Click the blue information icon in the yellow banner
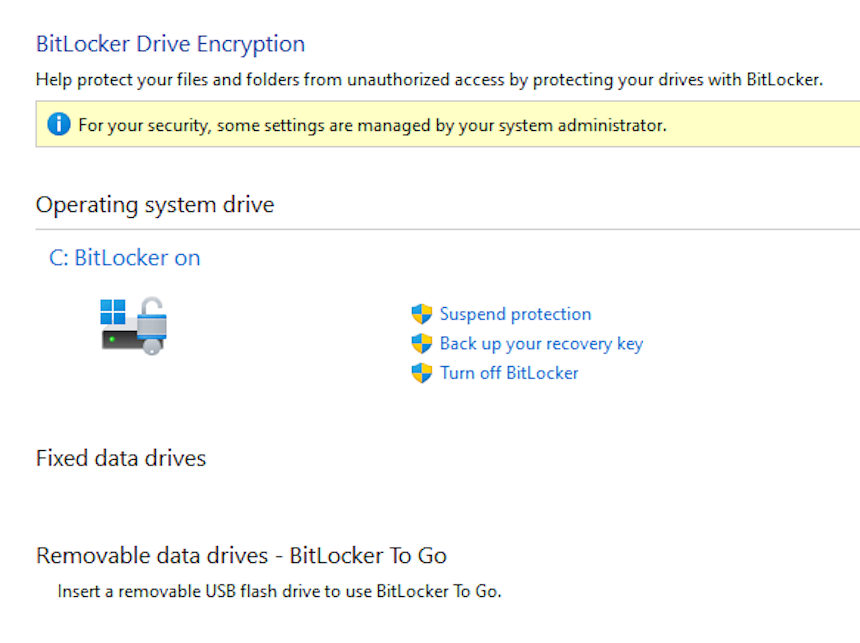The width and height of the screenshot is (860, 643). [x=59, y=124]
